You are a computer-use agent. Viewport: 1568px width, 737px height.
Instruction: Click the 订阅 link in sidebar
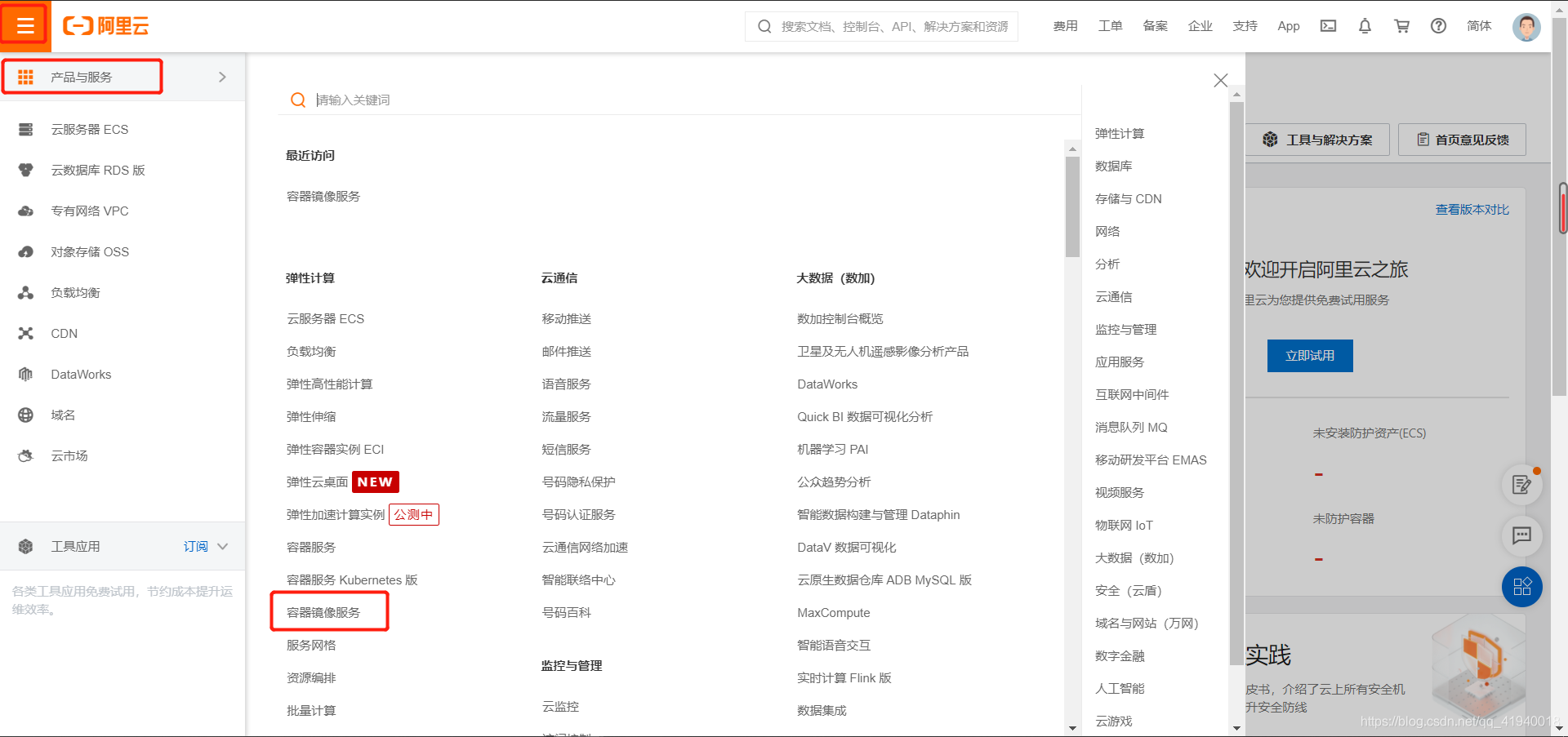(x=195, y=546)
